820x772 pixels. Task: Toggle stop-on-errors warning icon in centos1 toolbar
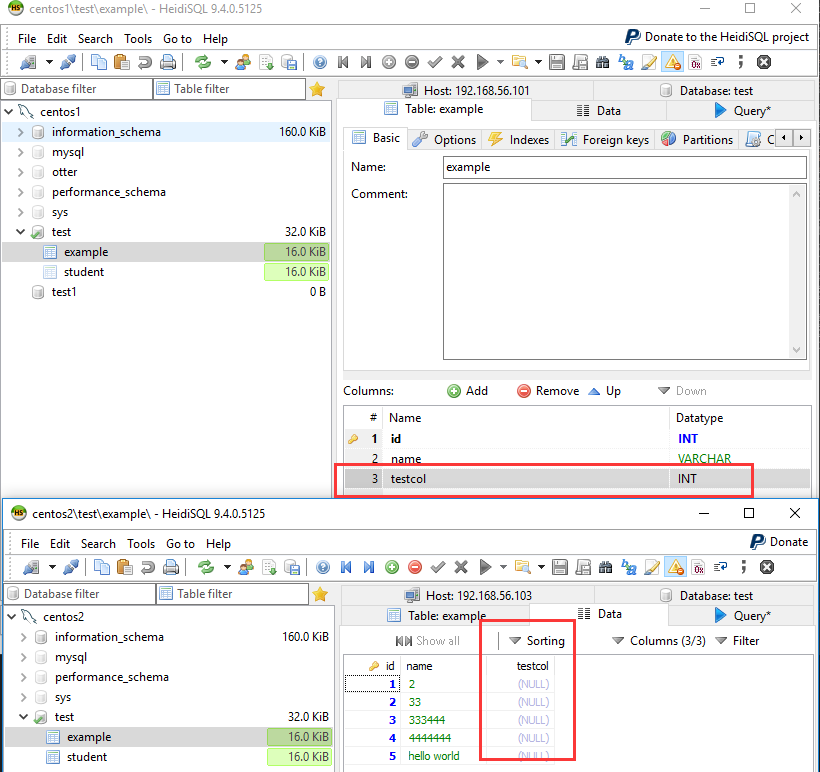click(672, 63)
